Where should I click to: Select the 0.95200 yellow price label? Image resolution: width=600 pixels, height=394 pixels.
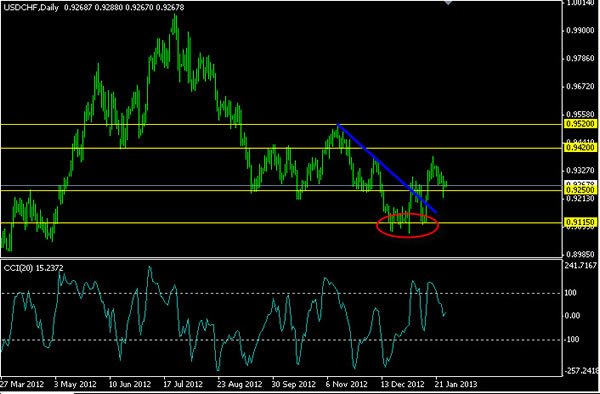(580, 124)
